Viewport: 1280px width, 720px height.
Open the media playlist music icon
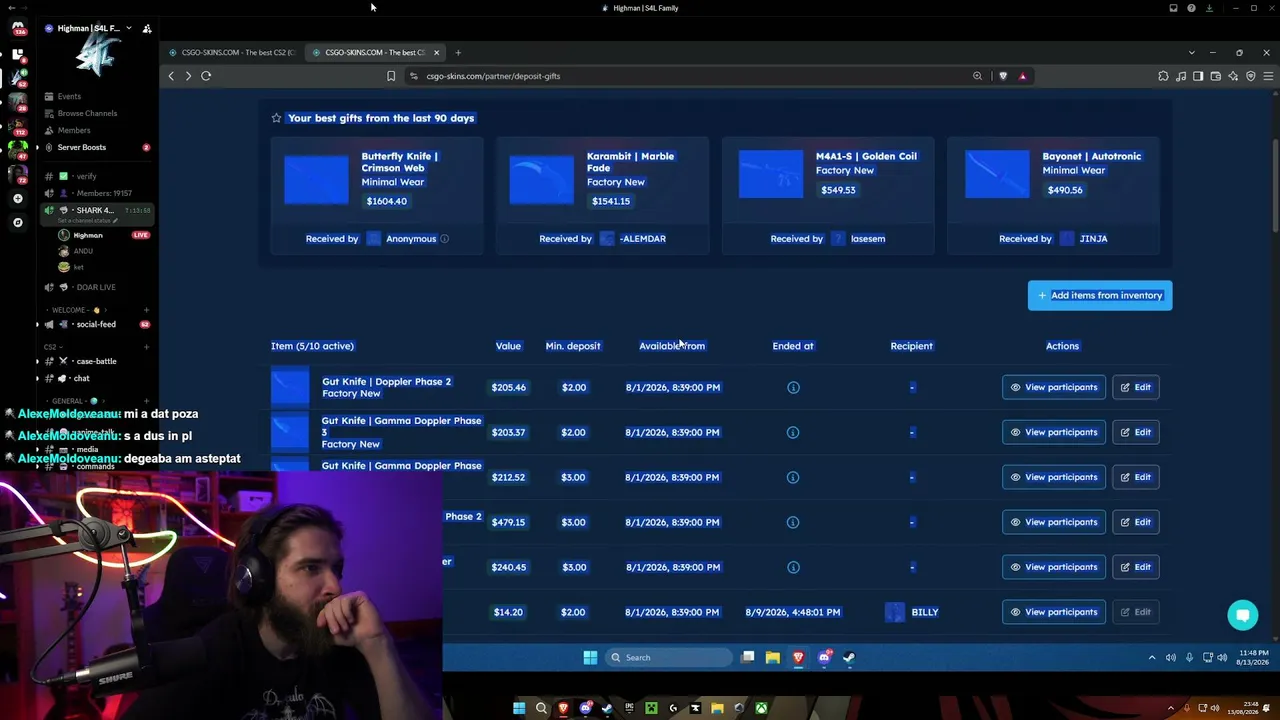tap(1181, 76)
